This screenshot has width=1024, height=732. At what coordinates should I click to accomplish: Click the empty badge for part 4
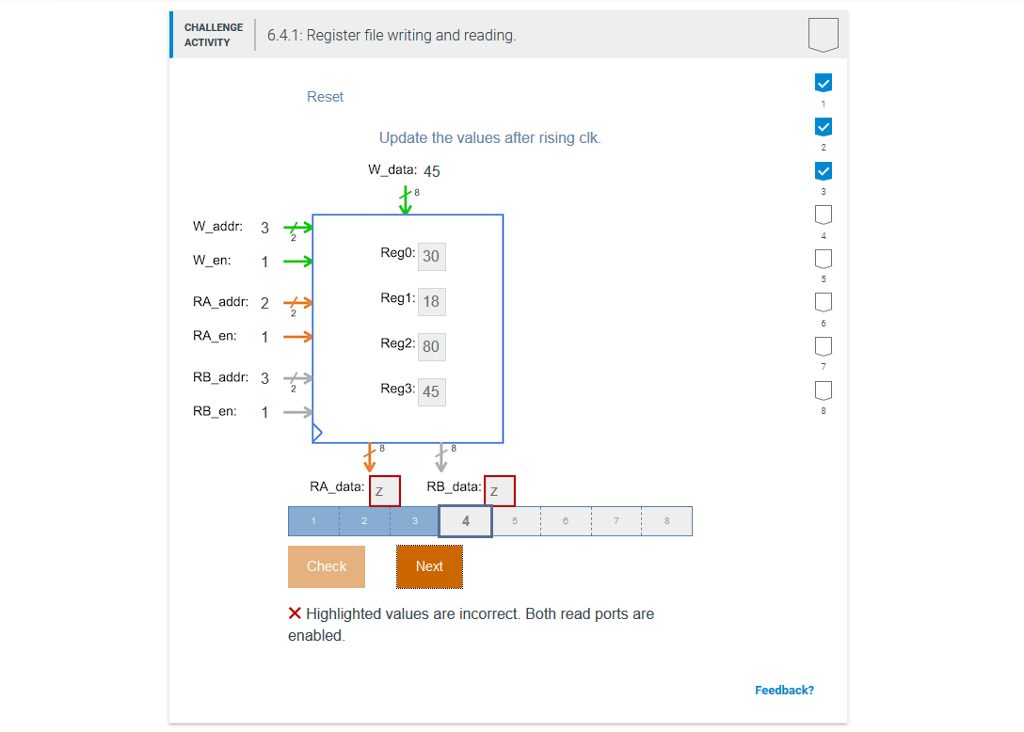[x=823, y=214]
